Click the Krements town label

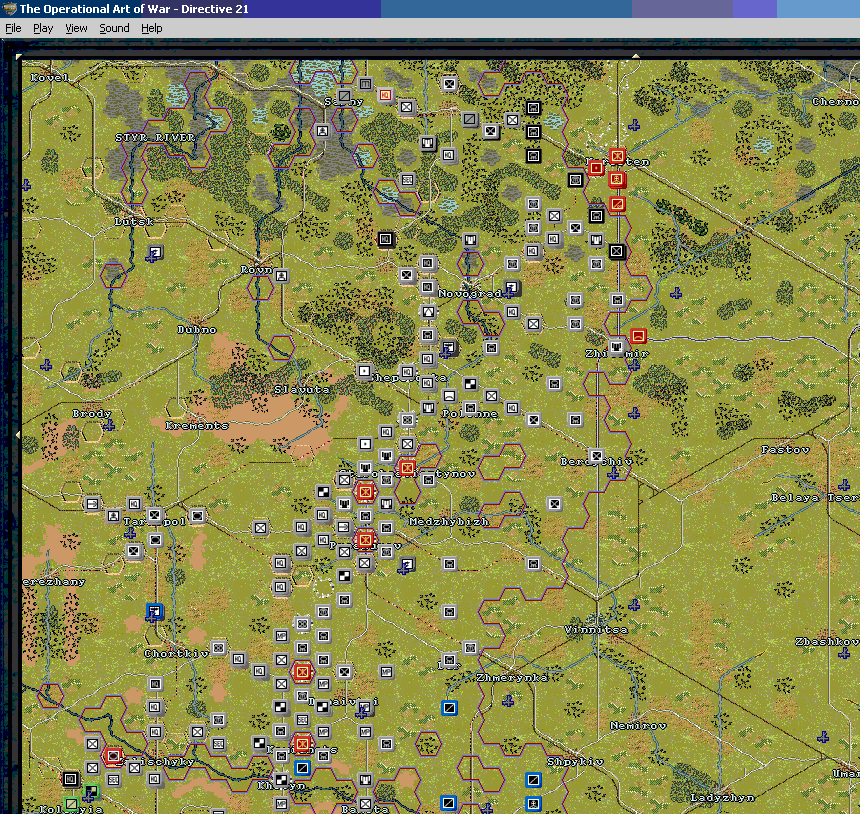[197, 426]
